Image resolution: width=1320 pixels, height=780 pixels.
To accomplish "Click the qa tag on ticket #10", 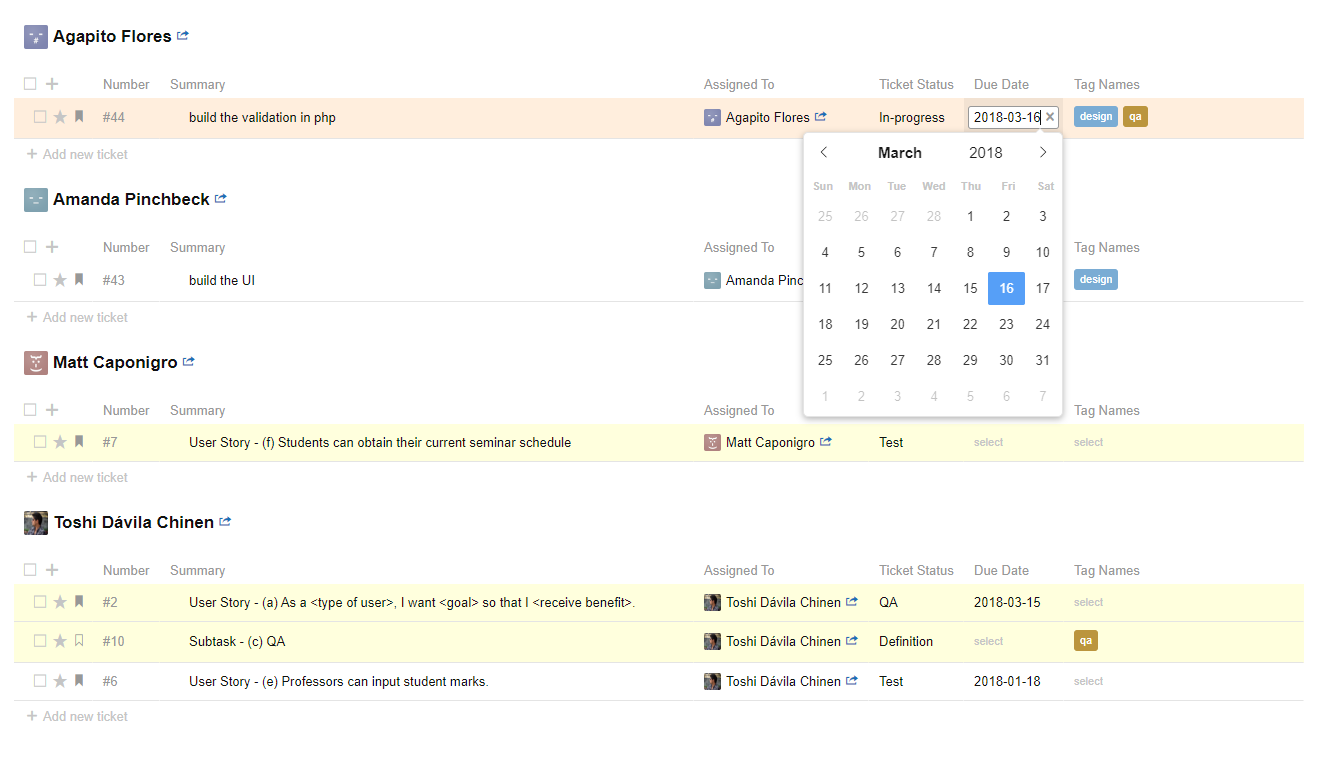I will pos(1086,641).
